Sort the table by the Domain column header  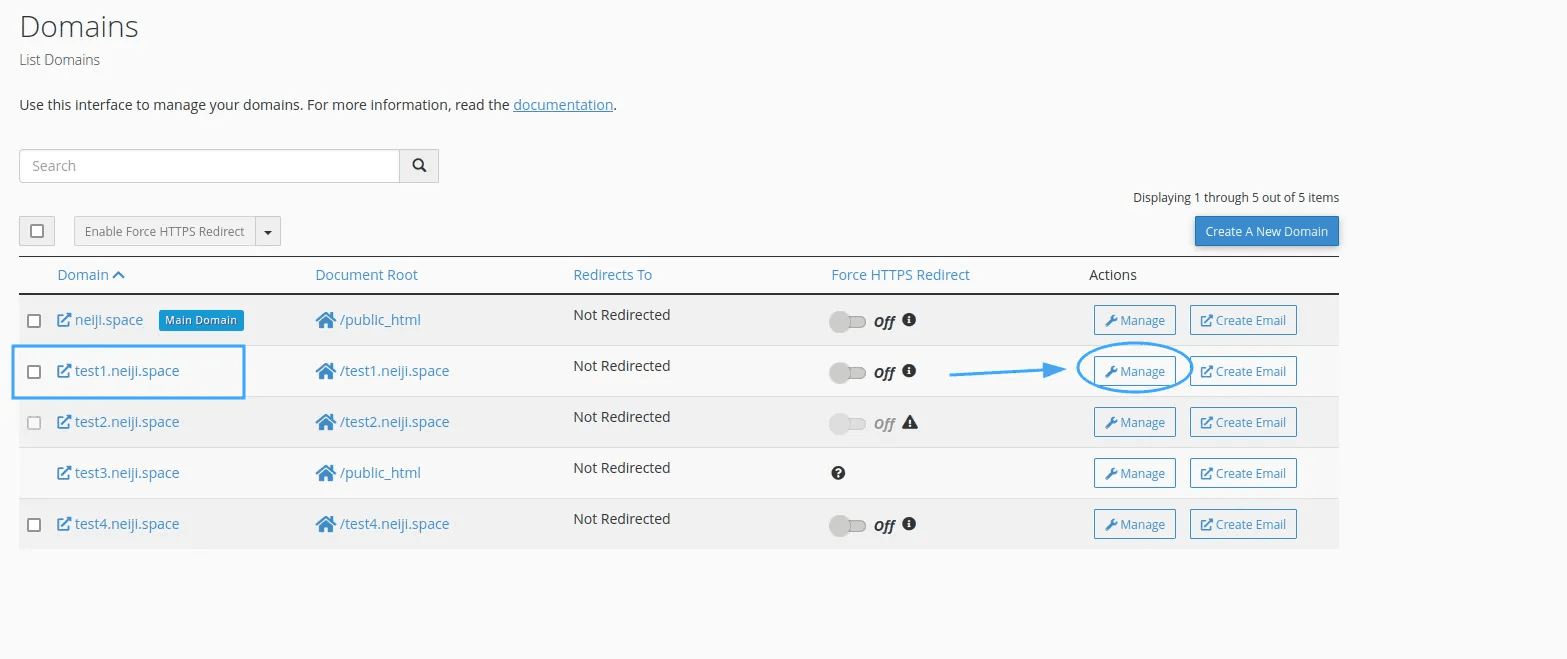pyautogui.click(x=85, y=274)
